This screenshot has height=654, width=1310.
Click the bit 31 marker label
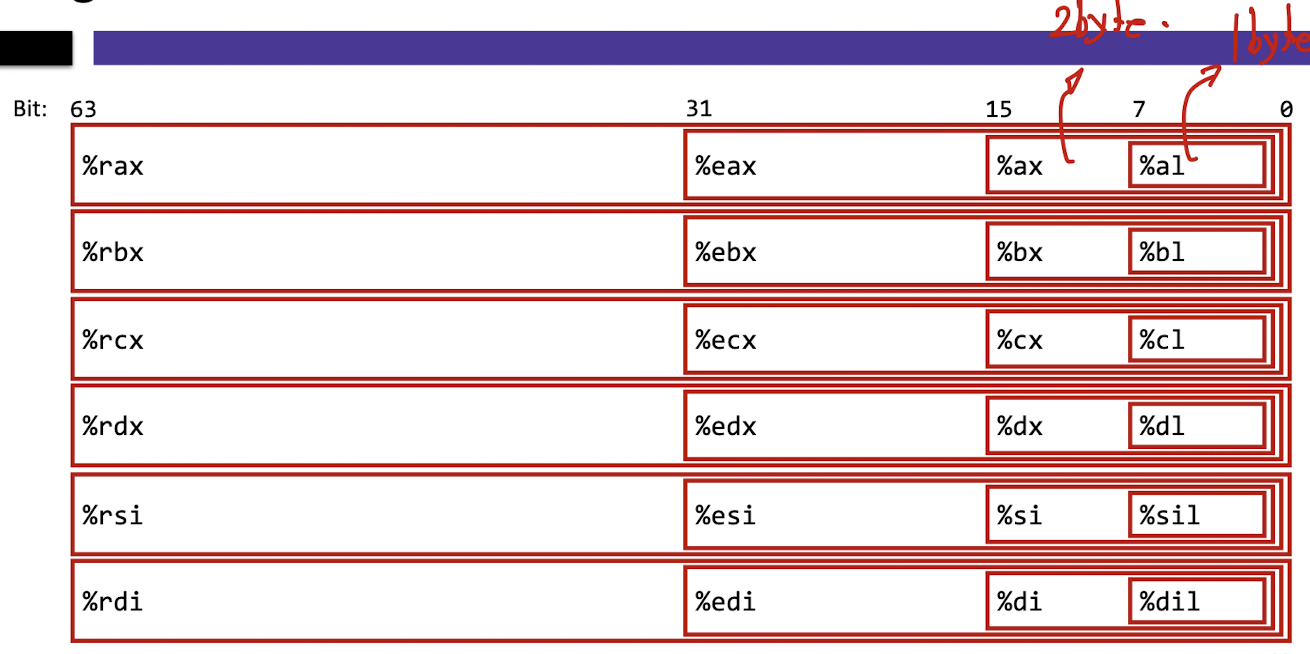pos(699,109)
